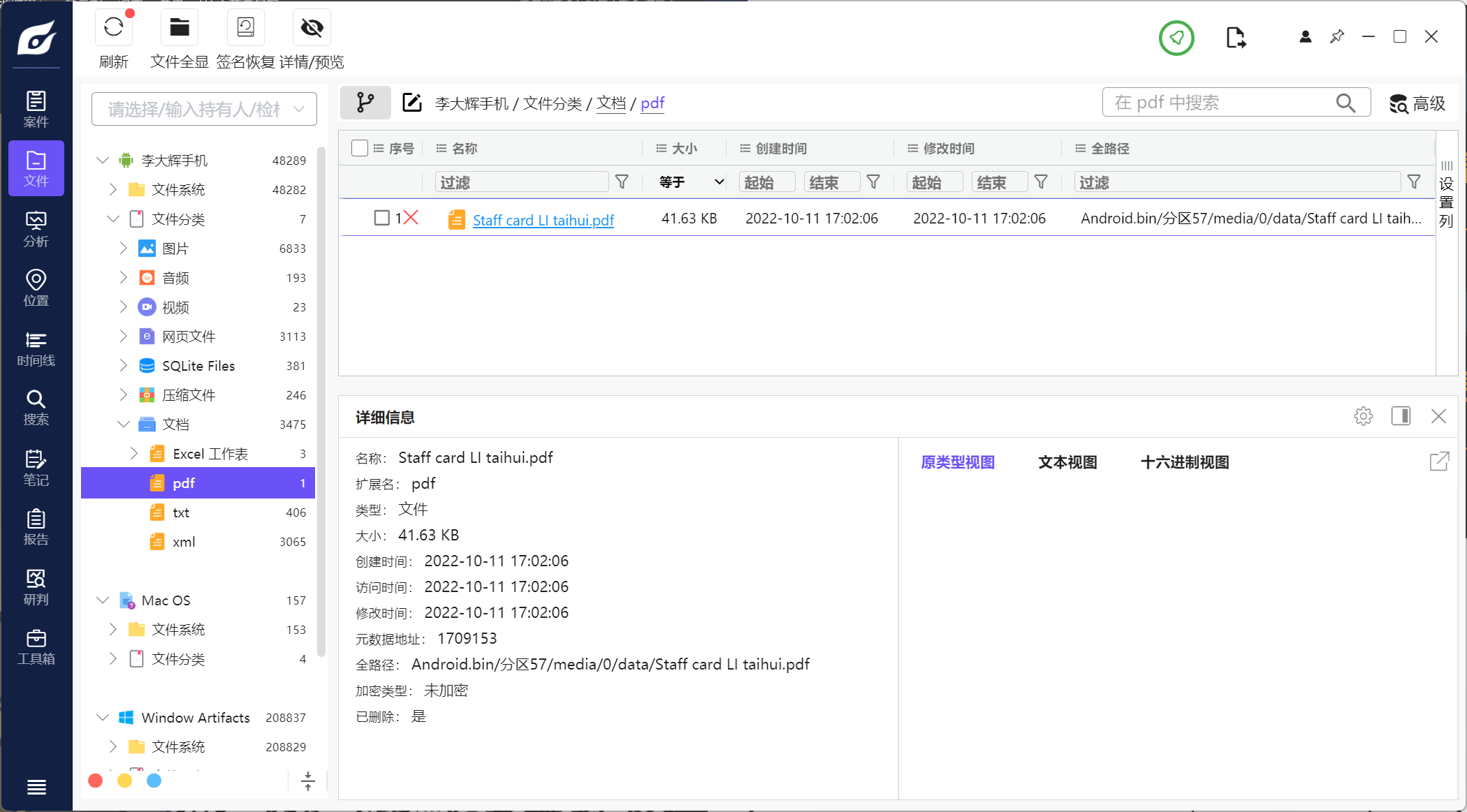Check the Staff card LI taihui.pdf row checkbox
Image resolution: width=1467 pixels, height=812 pixels.
click(381, 218)
